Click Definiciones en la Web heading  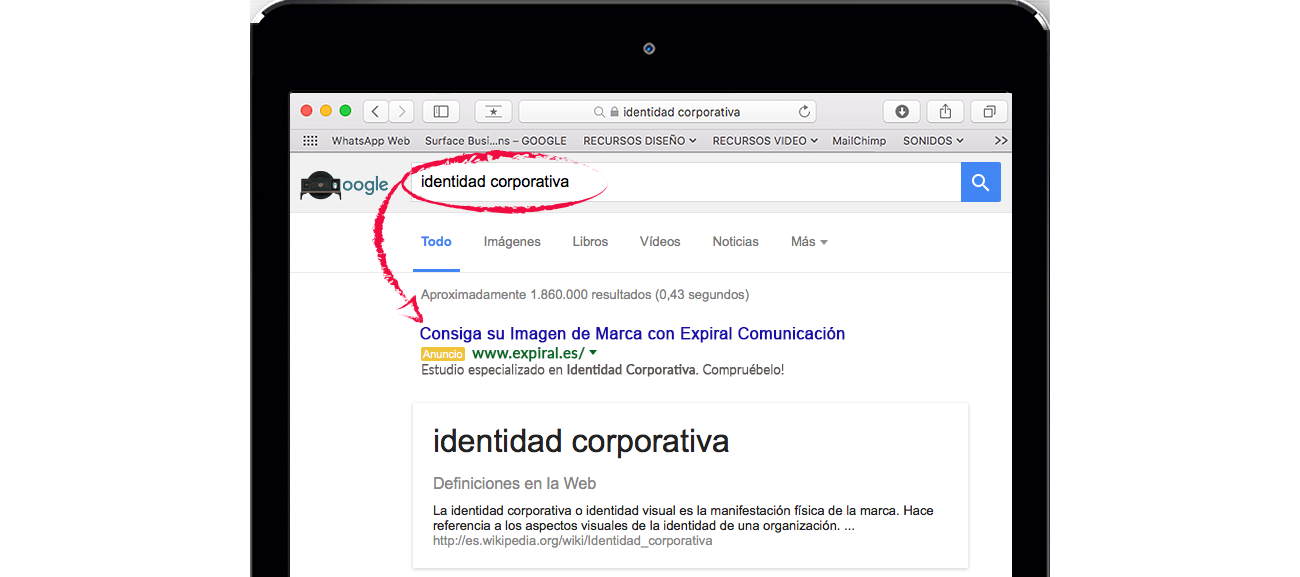point(514,484)
